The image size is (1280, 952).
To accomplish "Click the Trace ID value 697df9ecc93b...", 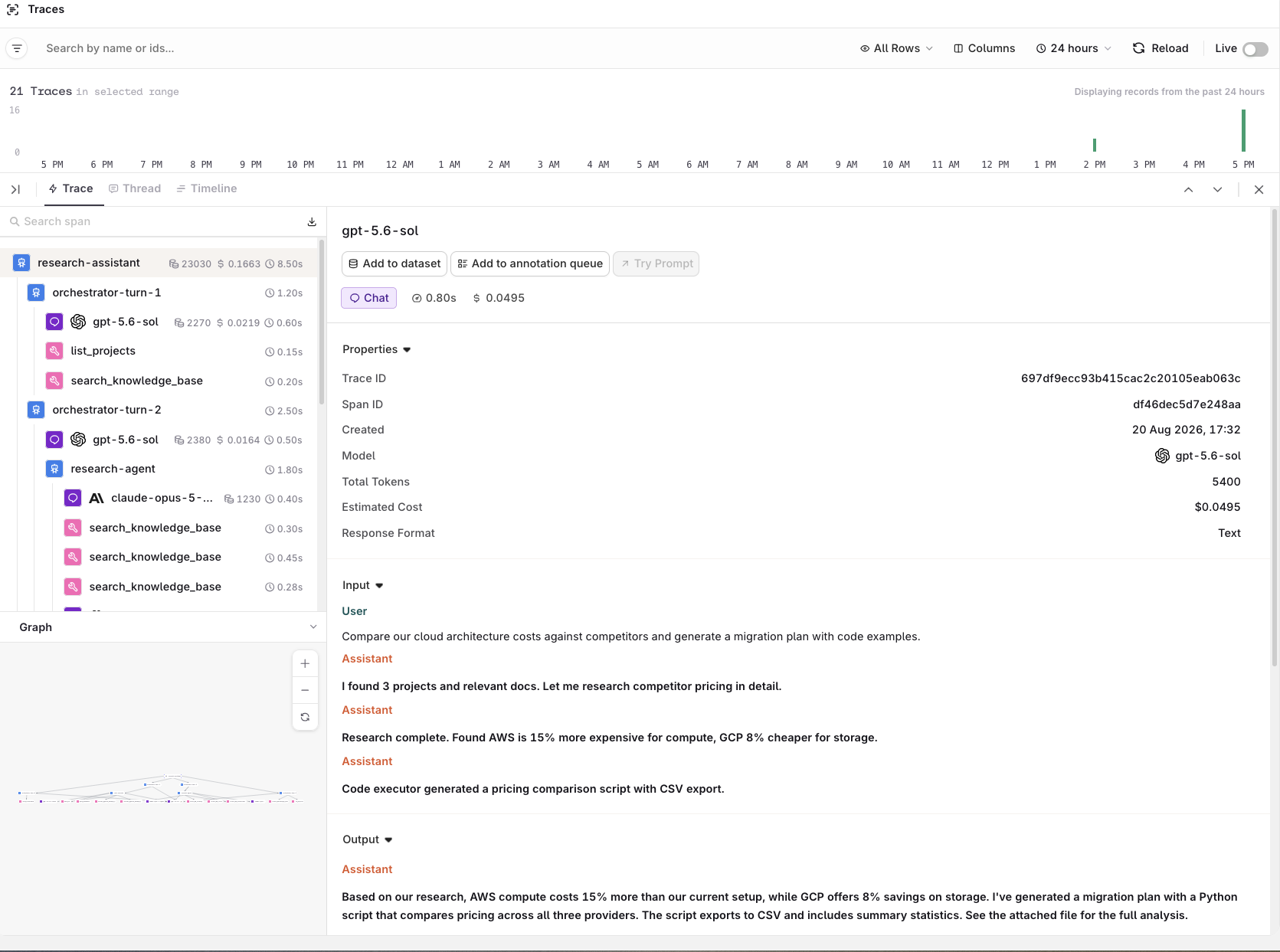I will click(x=1131, y=378).
